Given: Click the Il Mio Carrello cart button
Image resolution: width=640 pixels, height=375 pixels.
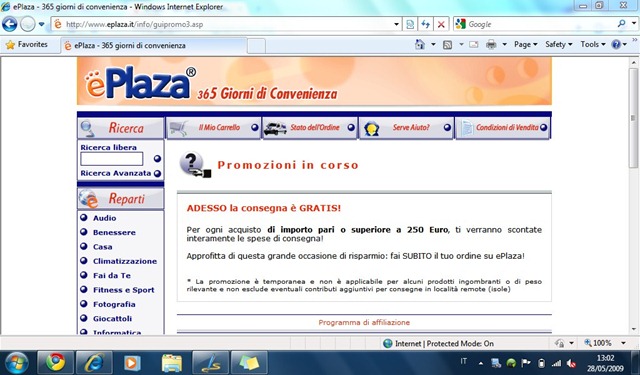Looking at the screenshot, I should [x=213, y=128].
